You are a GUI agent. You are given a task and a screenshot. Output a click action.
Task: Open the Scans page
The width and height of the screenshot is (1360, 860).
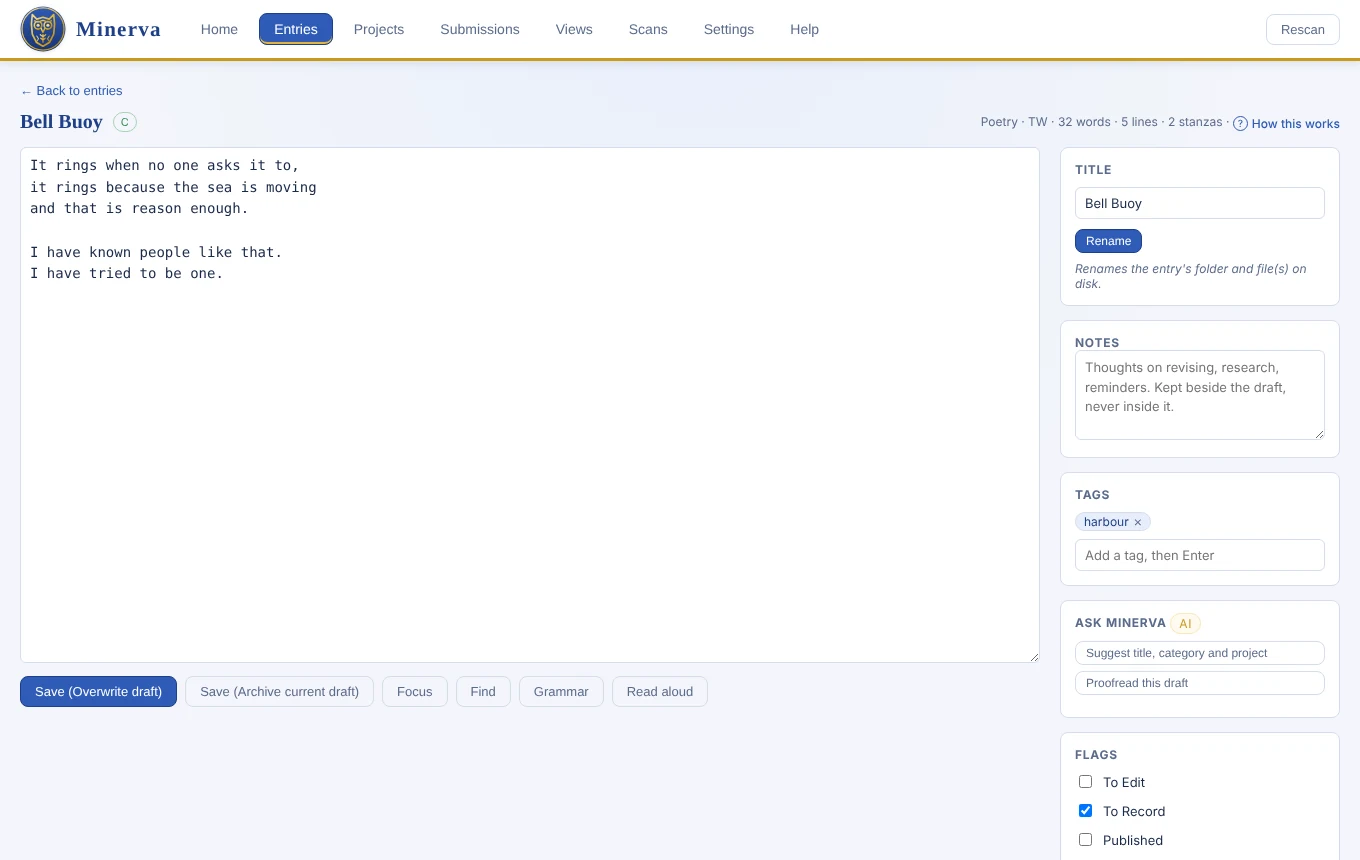pos(648,29)
